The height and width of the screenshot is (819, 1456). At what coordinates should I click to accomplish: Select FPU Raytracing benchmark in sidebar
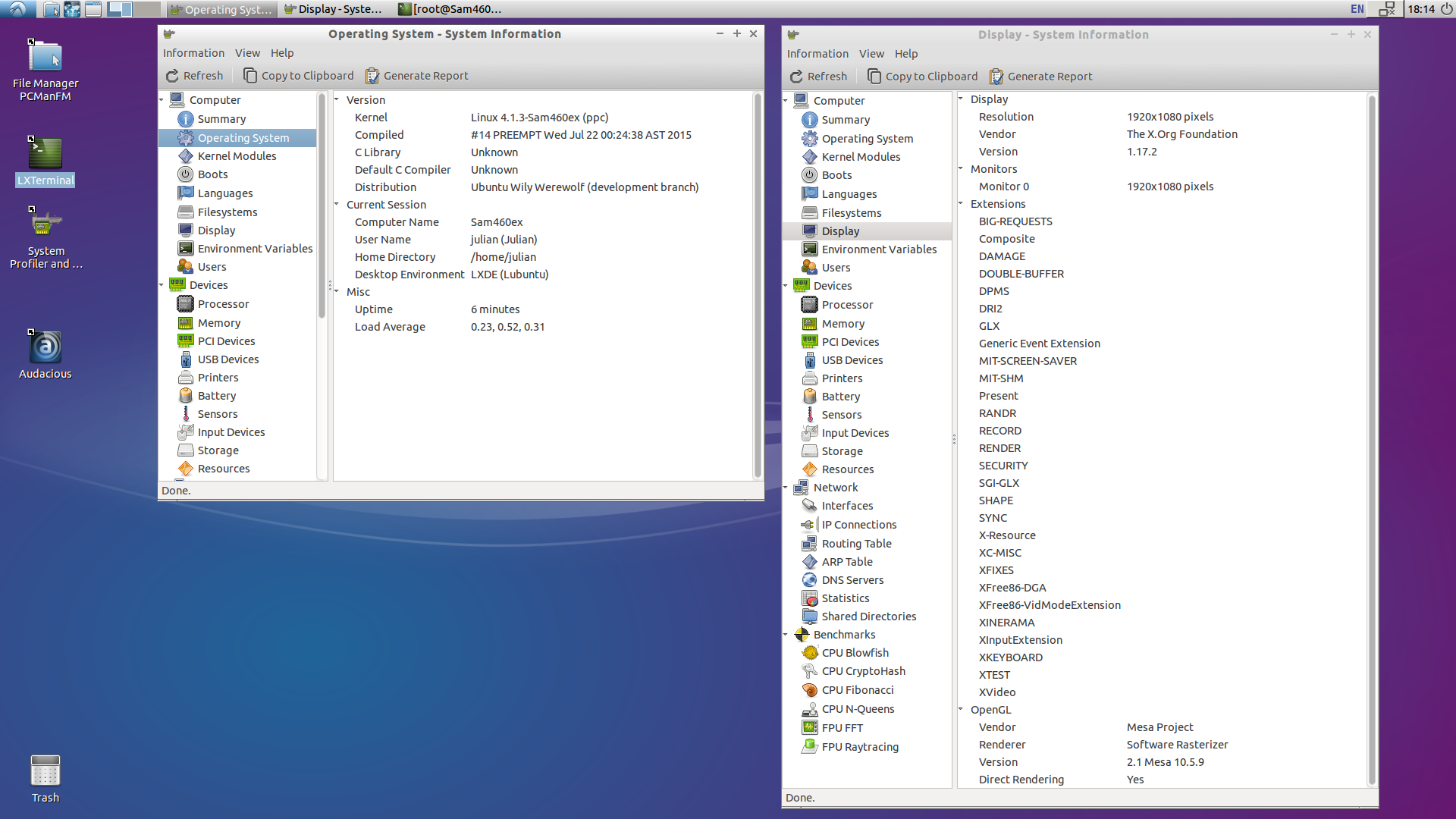860,747
